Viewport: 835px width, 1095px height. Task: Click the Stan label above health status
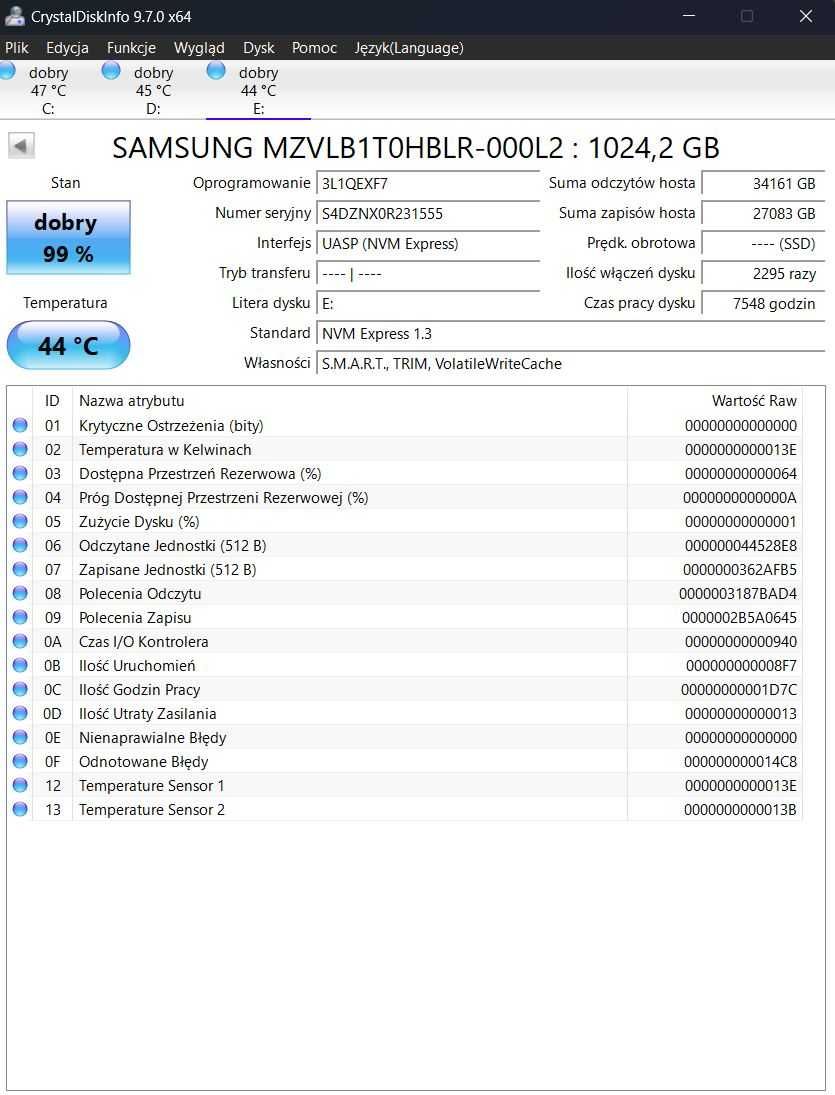pyautogui.click(x=66, y=183)
